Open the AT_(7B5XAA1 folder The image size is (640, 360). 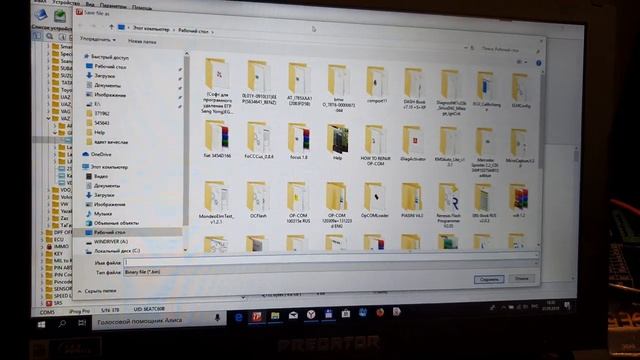(299, 85)
